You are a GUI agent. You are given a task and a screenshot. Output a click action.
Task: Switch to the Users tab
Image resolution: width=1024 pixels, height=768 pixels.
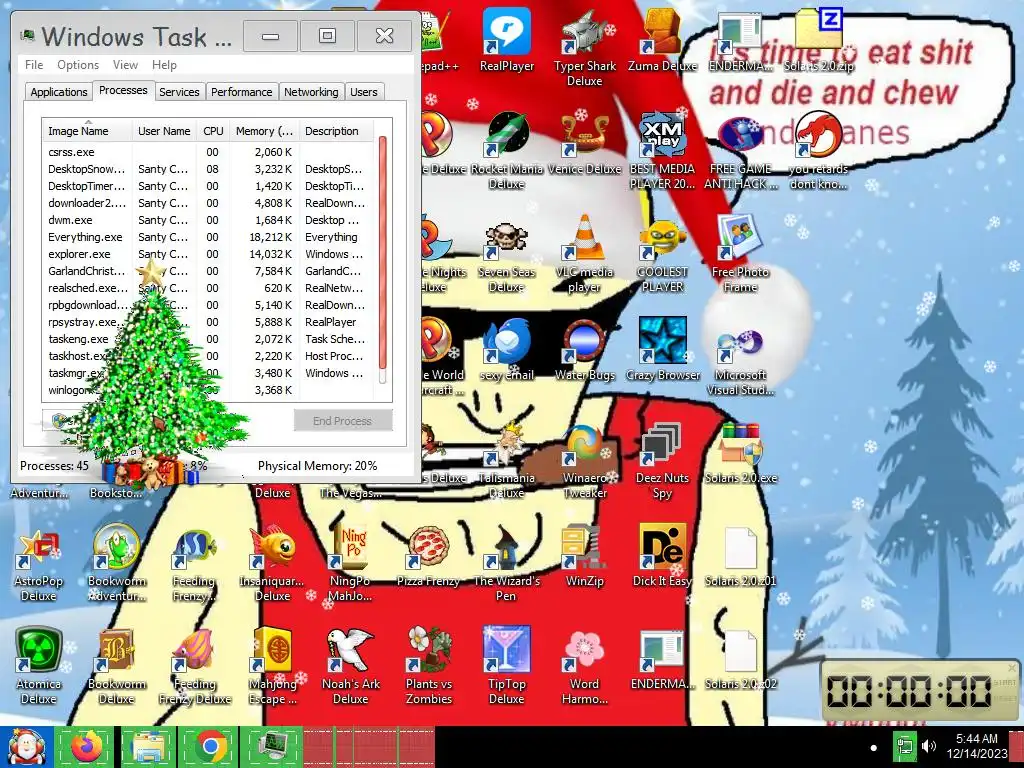pos(364,92)
